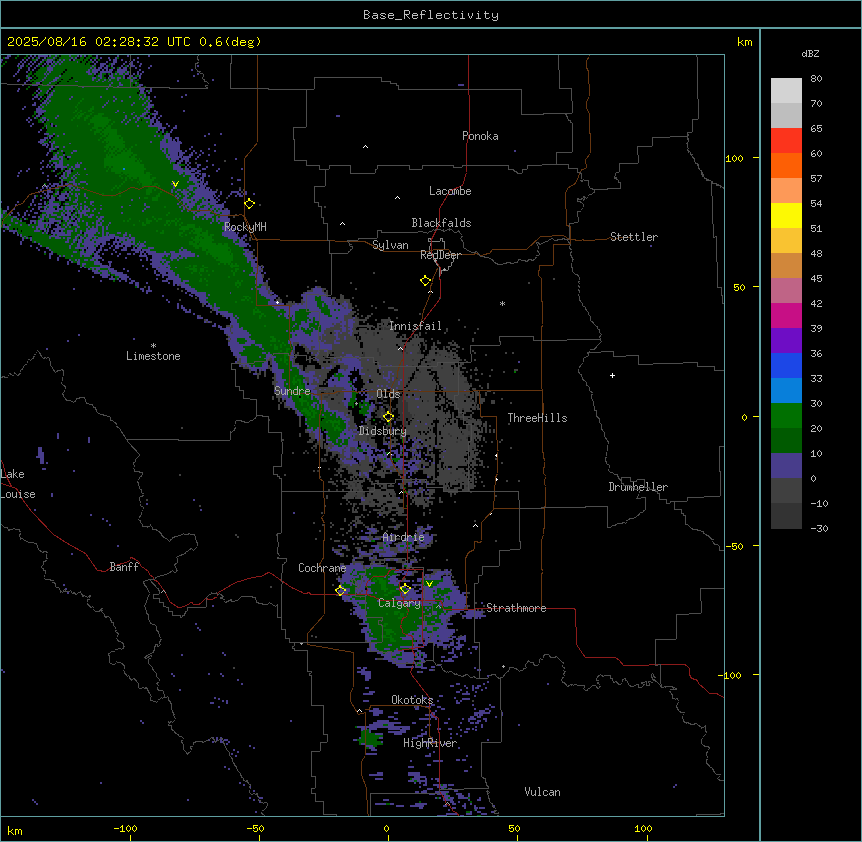Click the dBZ legend heading
The width and height of the screenshot is (862, 842).
point(810,54)
